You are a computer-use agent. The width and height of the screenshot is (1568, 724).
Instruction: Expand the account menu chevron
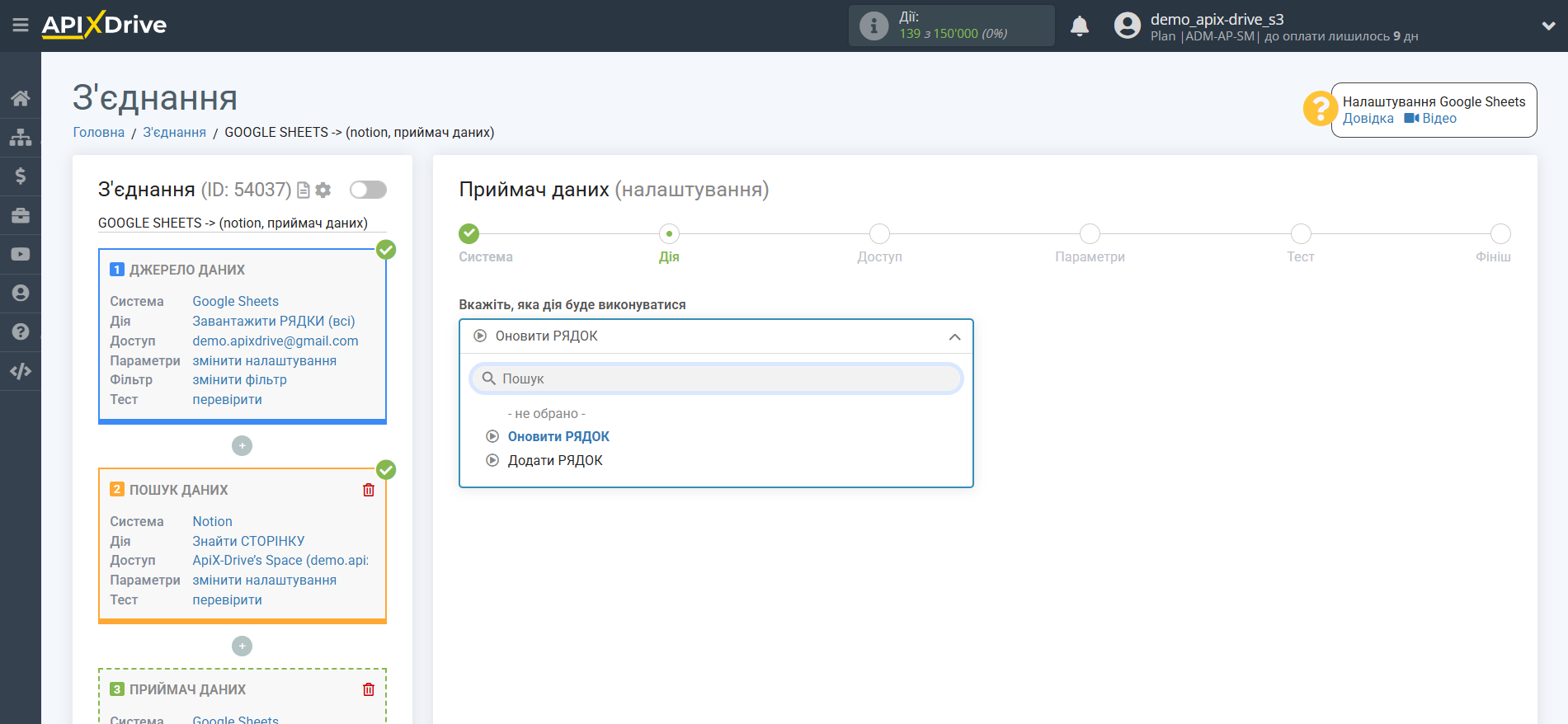(1548, 26)
